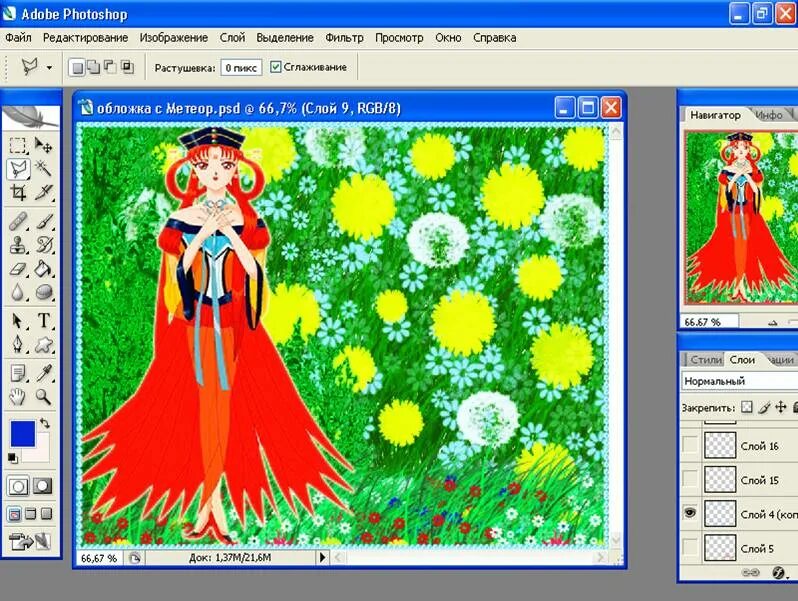Select the Crop tool
The height and width of the screenshot is (601, 798).
coord(18,192)
